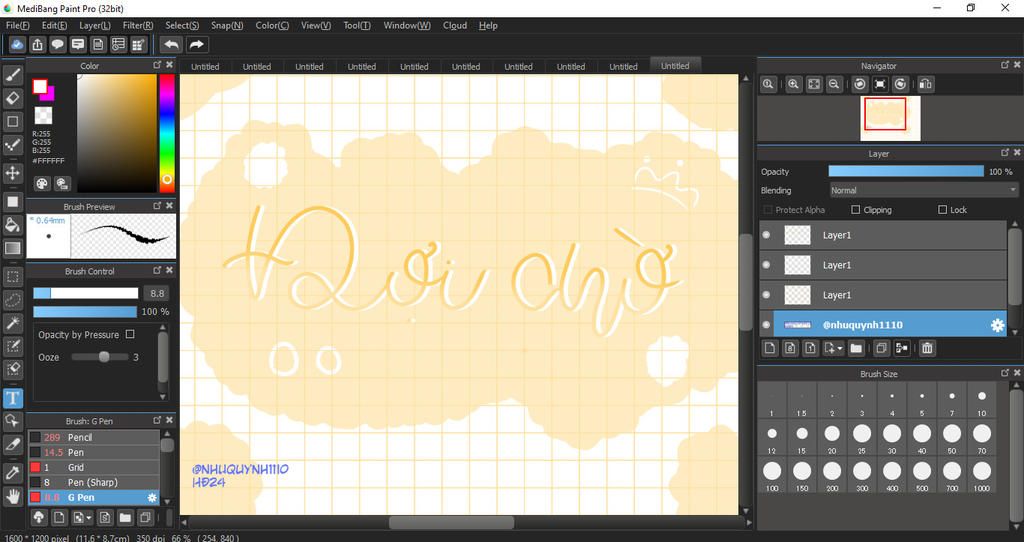Image resolution: width=1024 pixels, height=542 pixels.
Task: Float the Brush Preview panel
Action: (157, 206)
